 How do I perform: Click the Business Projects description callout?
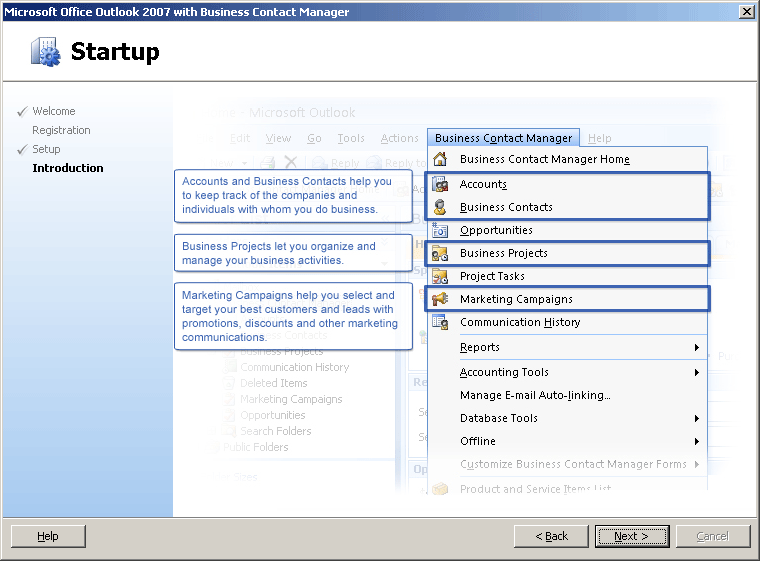(293, 253)
